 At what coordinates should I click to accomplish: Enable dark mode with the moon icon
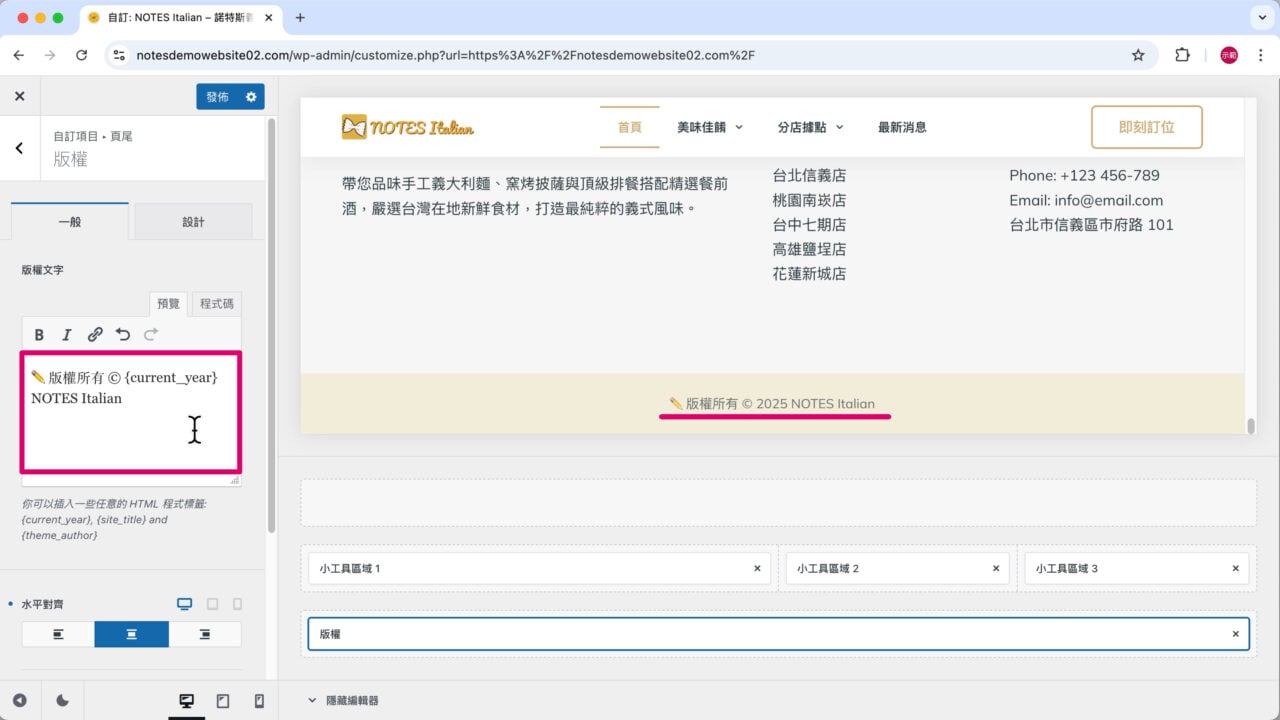62,700
